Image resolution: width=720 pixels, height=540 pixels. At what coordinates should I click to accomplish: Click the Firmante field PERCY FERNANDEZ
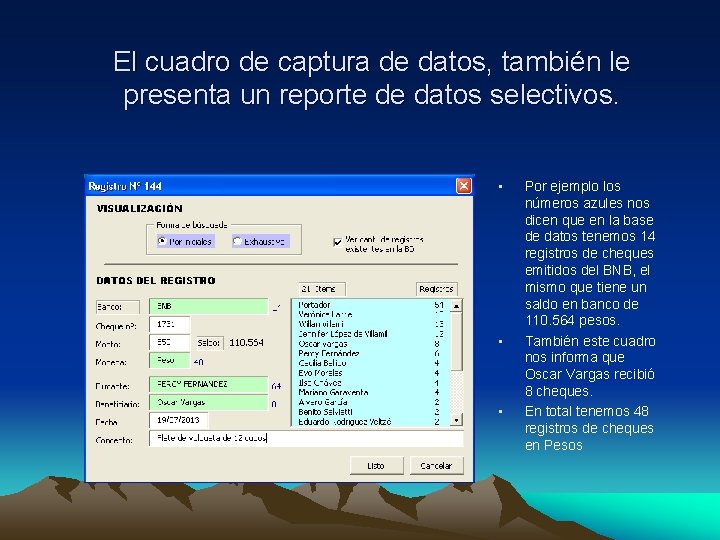point(208,384)
